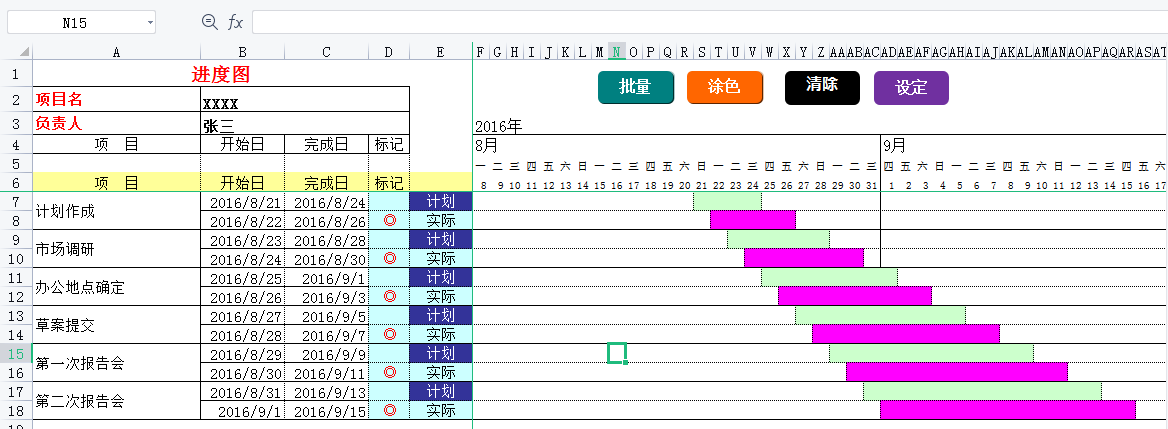Image resolution: width=1168 pixels, height=429 pixels.
Task: Click the fx insert function icon
Action: click(235, 22)
